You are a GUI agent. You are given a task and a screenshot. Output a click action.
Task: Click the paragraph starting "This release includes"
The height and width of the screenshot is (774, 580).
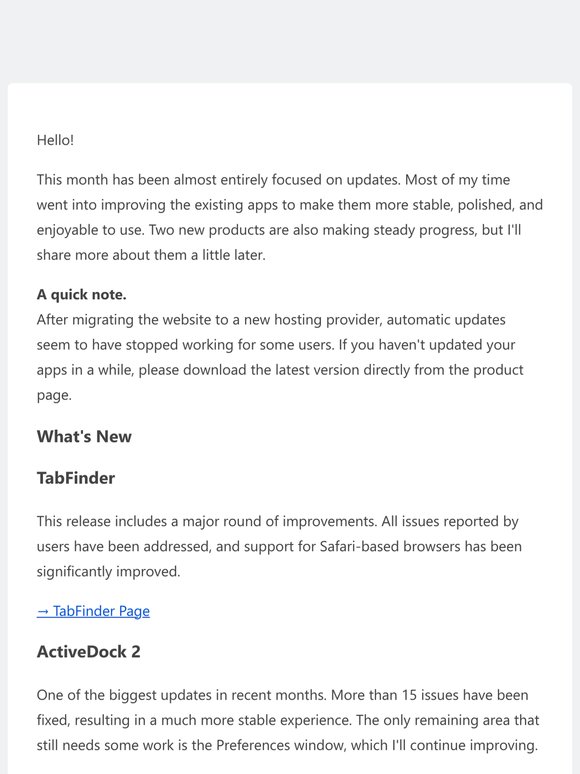coord(279,546)
